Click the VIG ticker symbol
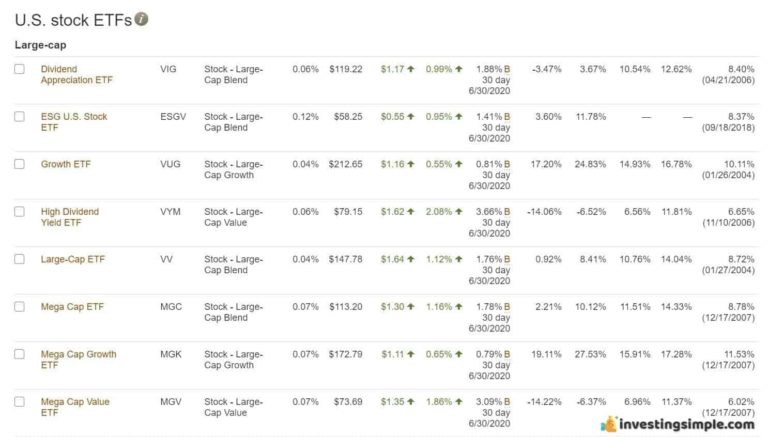Image resolution: width=768 pixels, height=437 pixels. click(x=168, y=69)
